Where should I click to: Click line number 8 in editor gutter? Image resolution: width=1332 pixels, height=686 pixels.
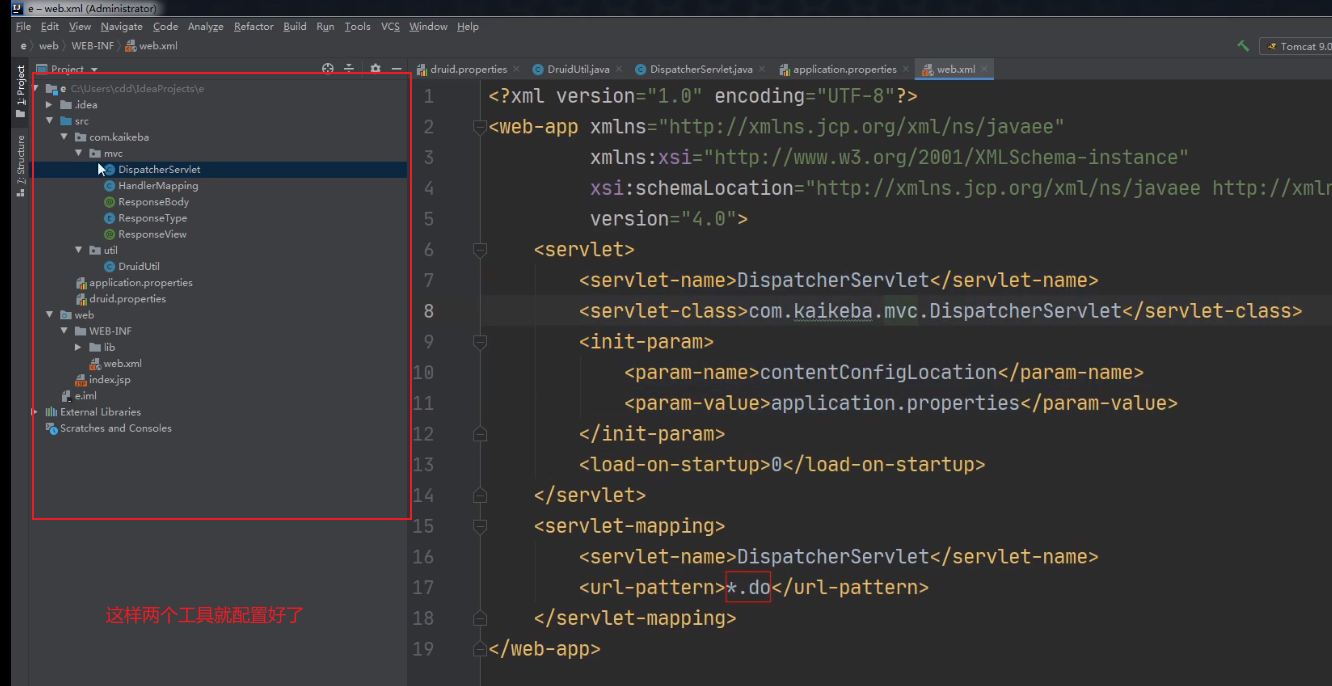coord(429,311)
